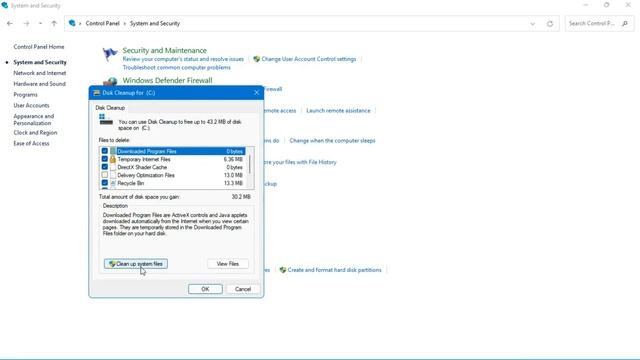
Task: Open Hardware and Sound category
Action: [39, 84]
